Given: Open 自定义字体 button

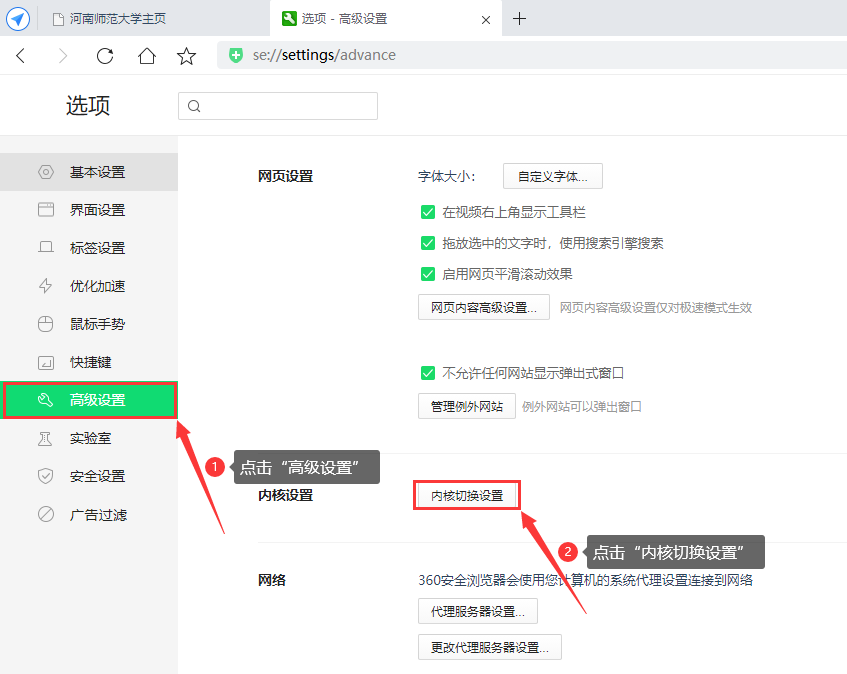Looking at the screenshot, I should click(552, 177).
